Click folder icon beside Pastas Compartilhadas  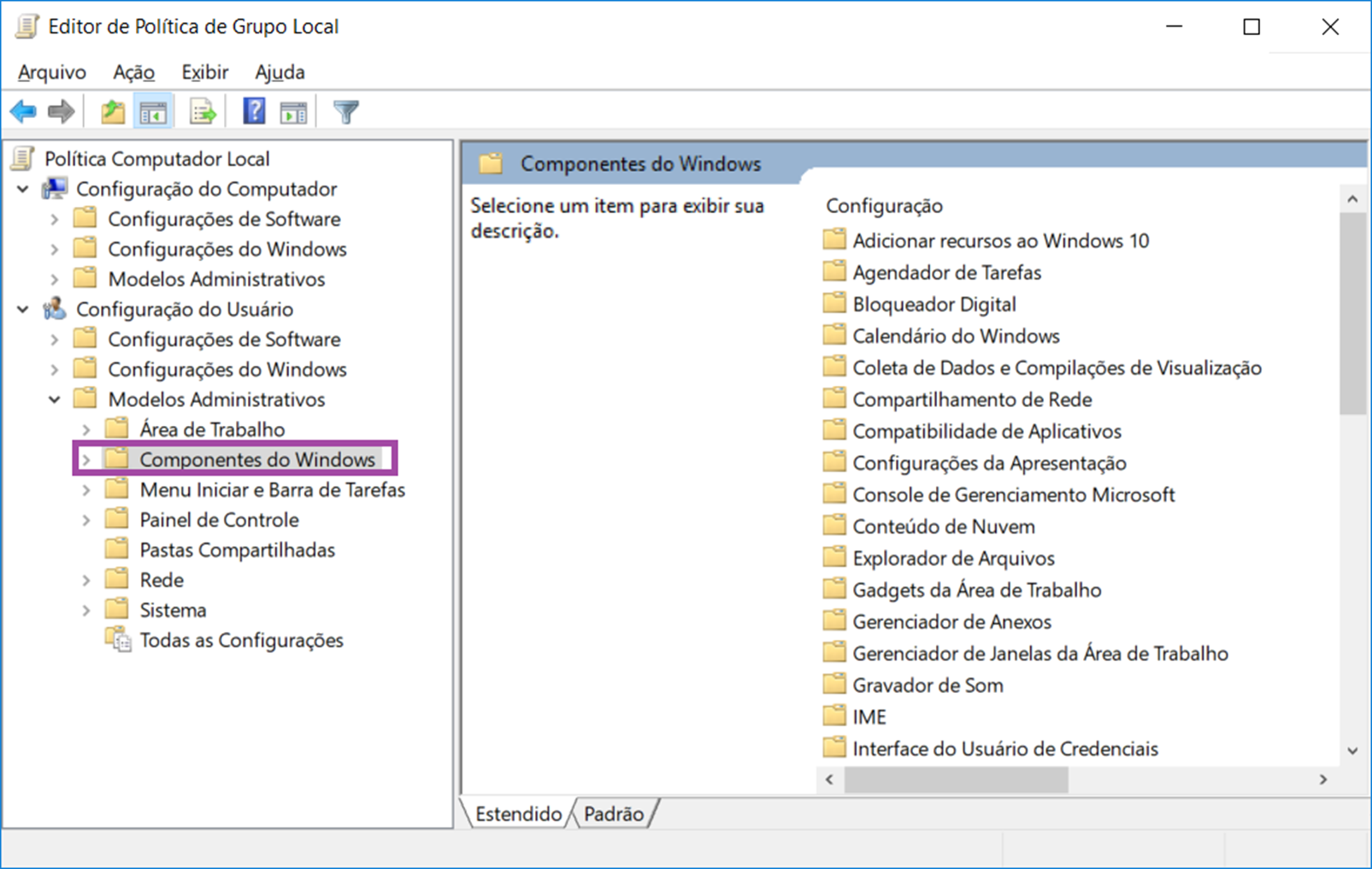click(x=116, y=549)
